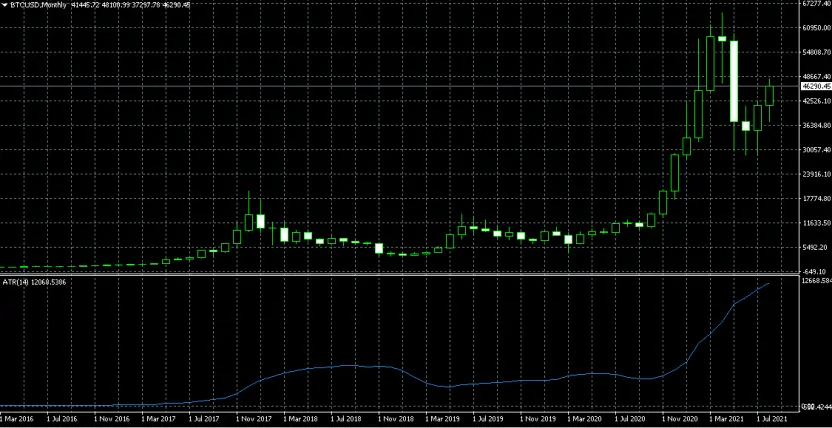The image size is (832, 428).
Task: Click the 1 Nov 2017 date label
Action: click(253, 418)
